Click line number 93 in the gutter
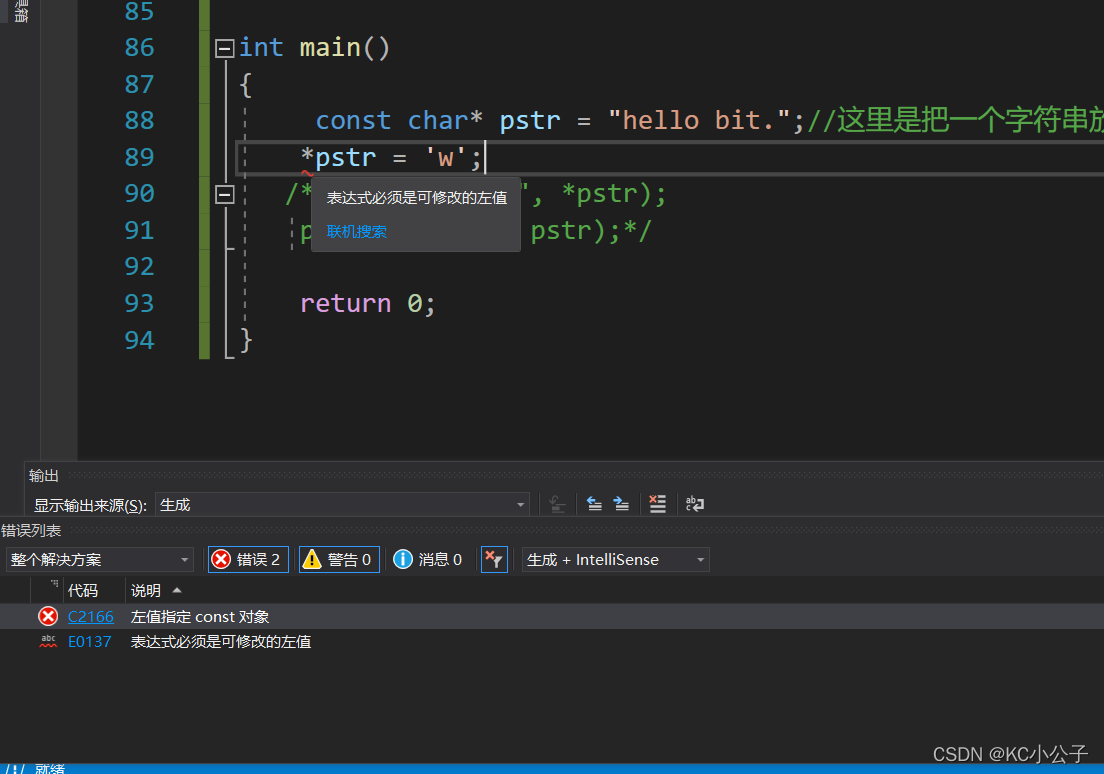 tap(139, 304)
